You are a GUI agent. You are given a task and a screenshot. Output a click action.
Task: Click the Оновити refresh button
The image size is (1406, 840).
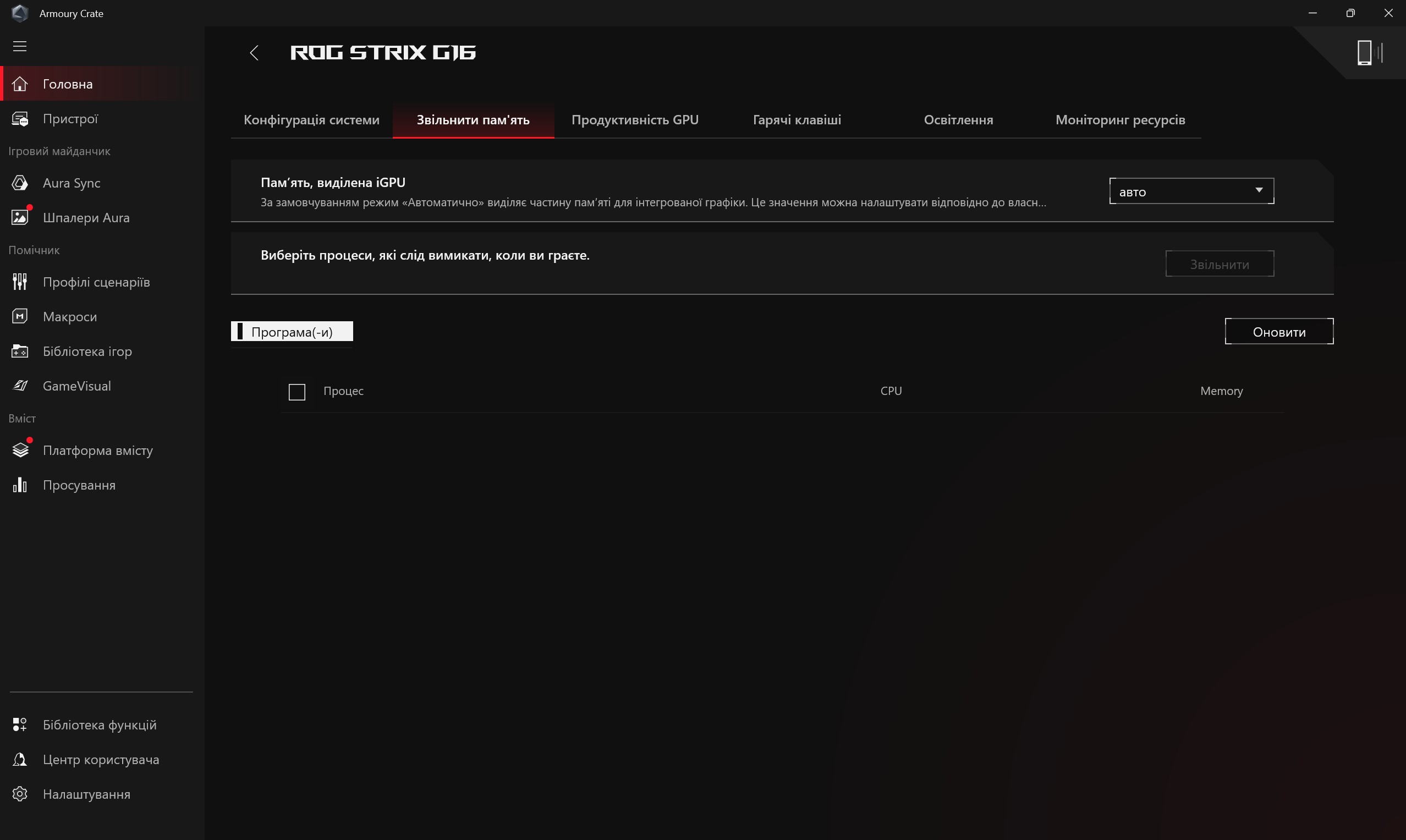coord(1278,332)
